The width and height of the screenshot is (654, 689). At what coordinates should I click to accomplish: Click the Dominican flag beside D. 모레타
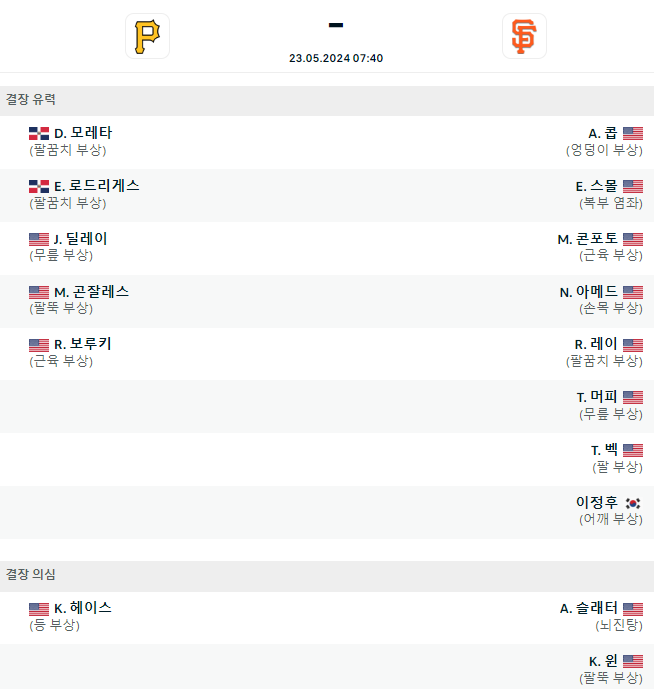click(39, 134)
